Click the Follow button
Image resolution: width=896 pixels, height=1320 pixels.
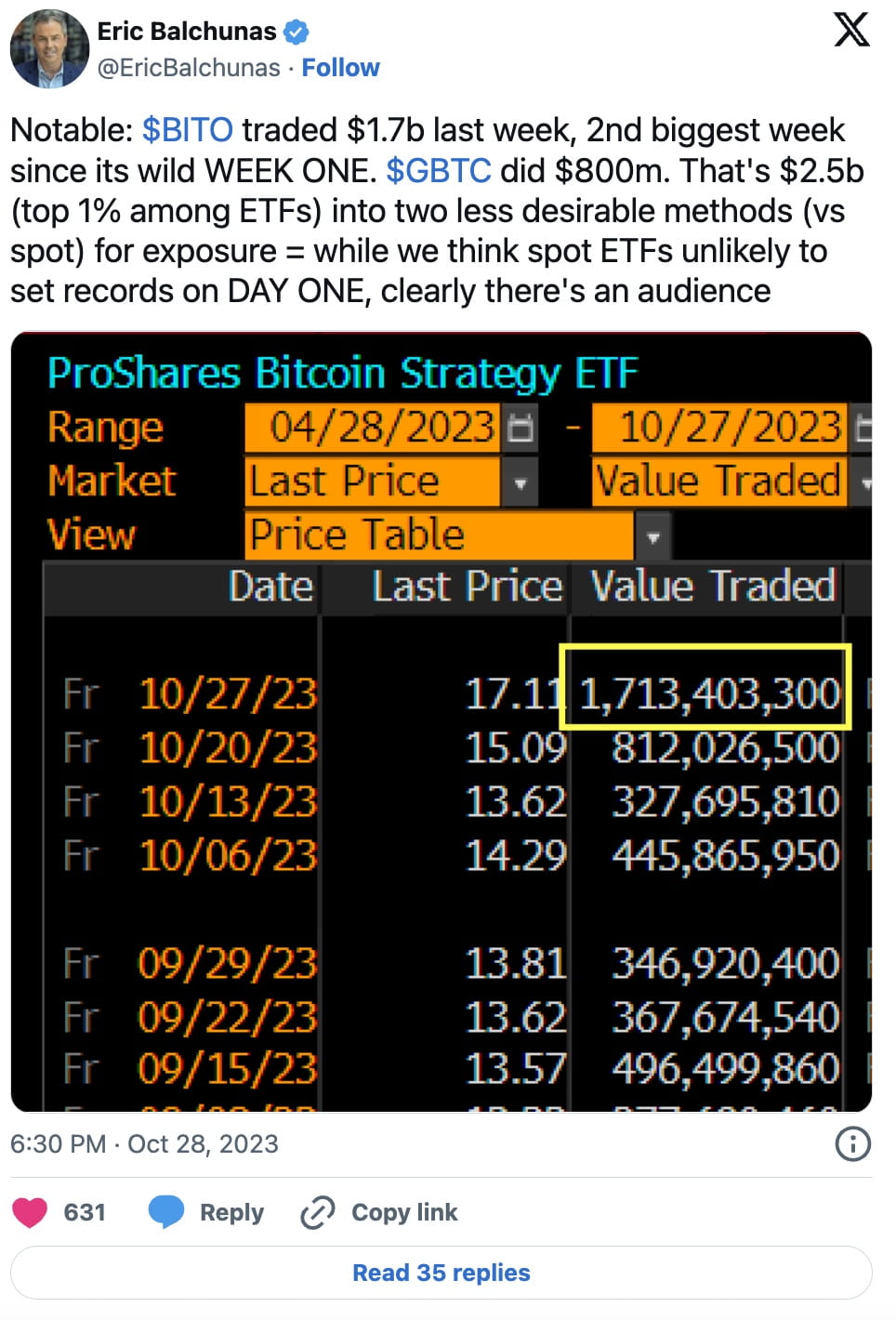tap(341, 67)
